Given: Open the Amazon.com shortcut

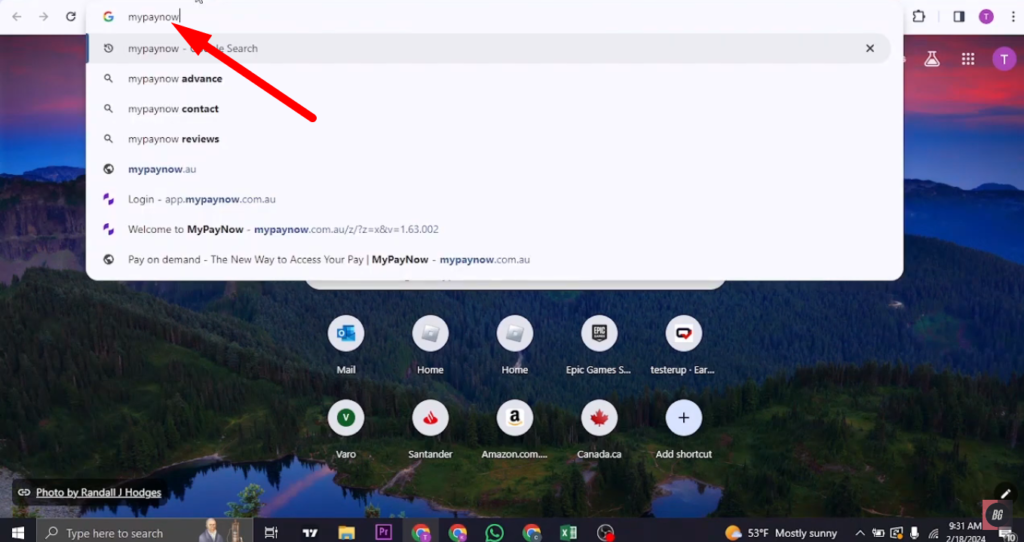Looking at the screenshot, I should pyautogui.click(x=514, y=419).
